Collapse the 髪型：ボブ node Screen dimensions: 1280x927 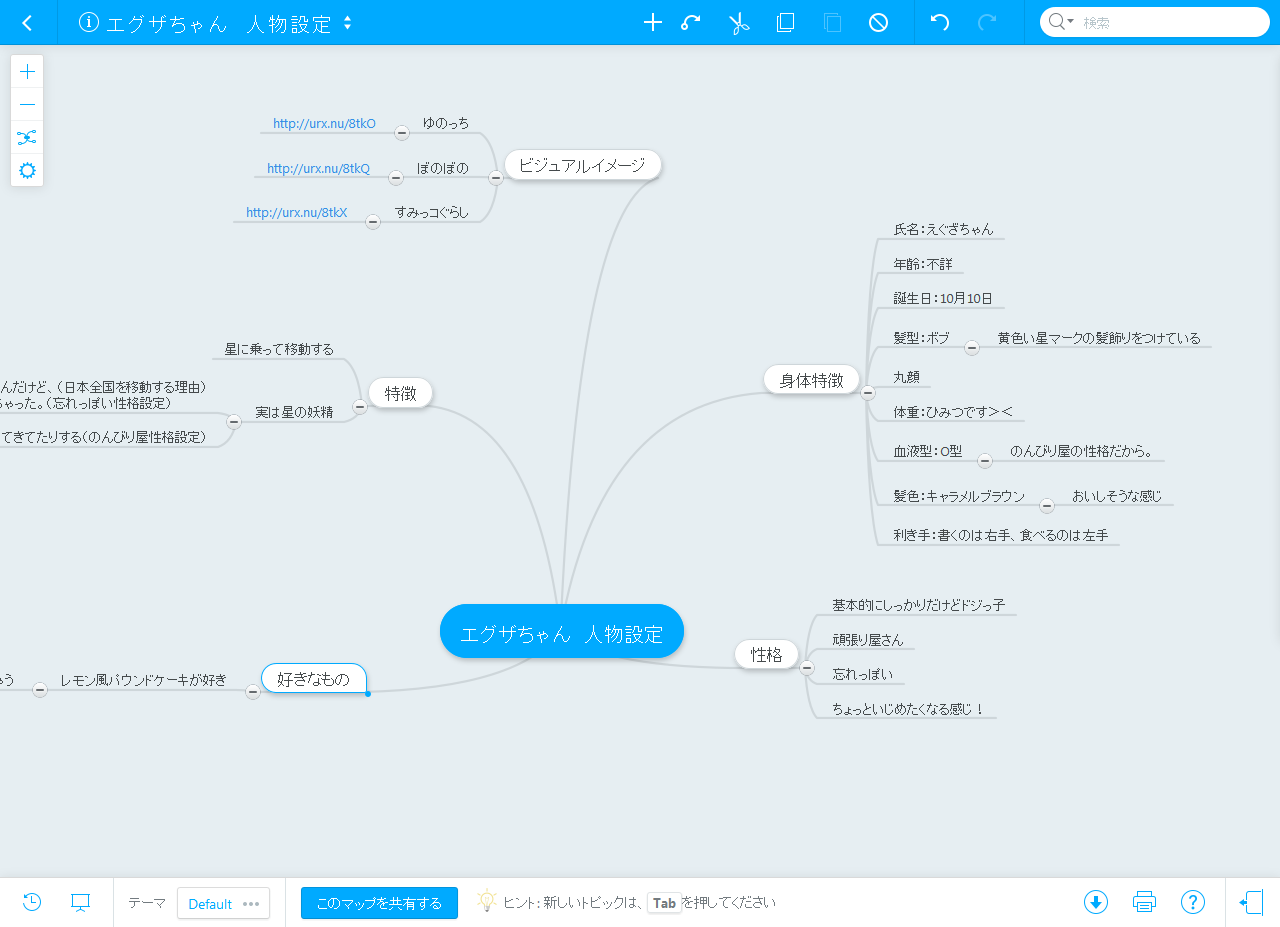tap(972, 348)
